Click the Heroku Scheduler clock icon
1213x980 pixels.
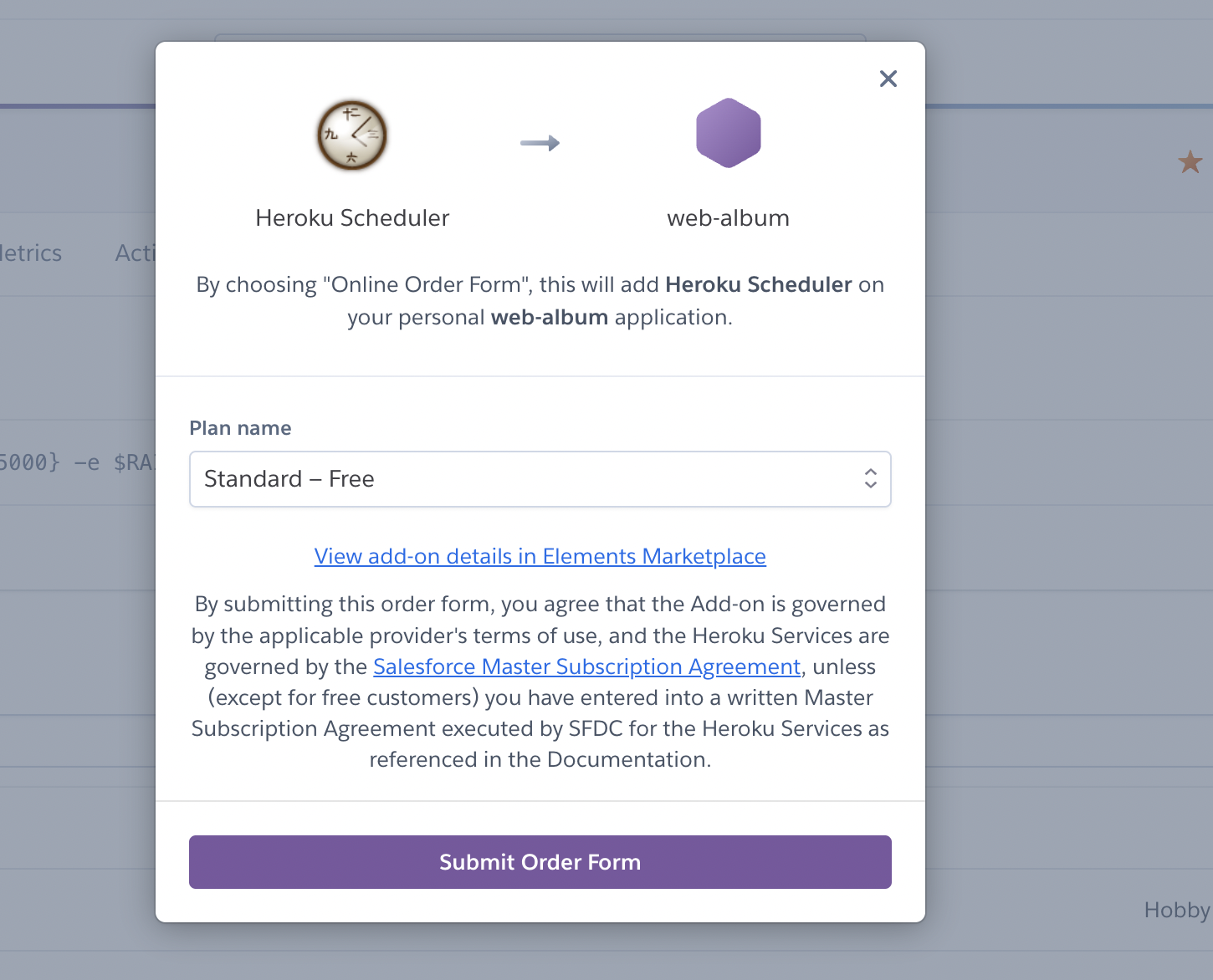click(352, 135)
